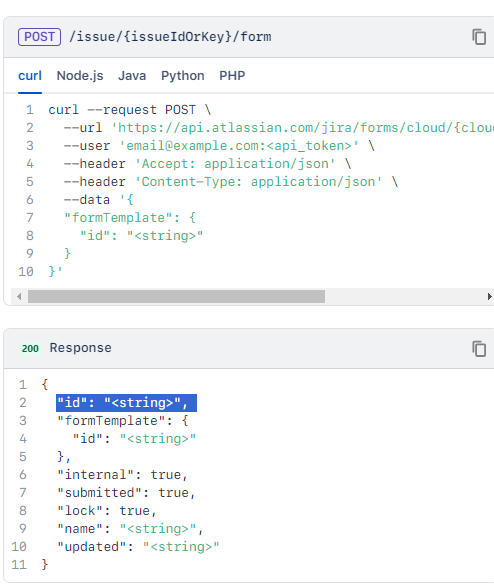Viewport: 494px width, 586px height.
Task: Click the 'Accept: application/json' header line
Action: click(207, 164)
